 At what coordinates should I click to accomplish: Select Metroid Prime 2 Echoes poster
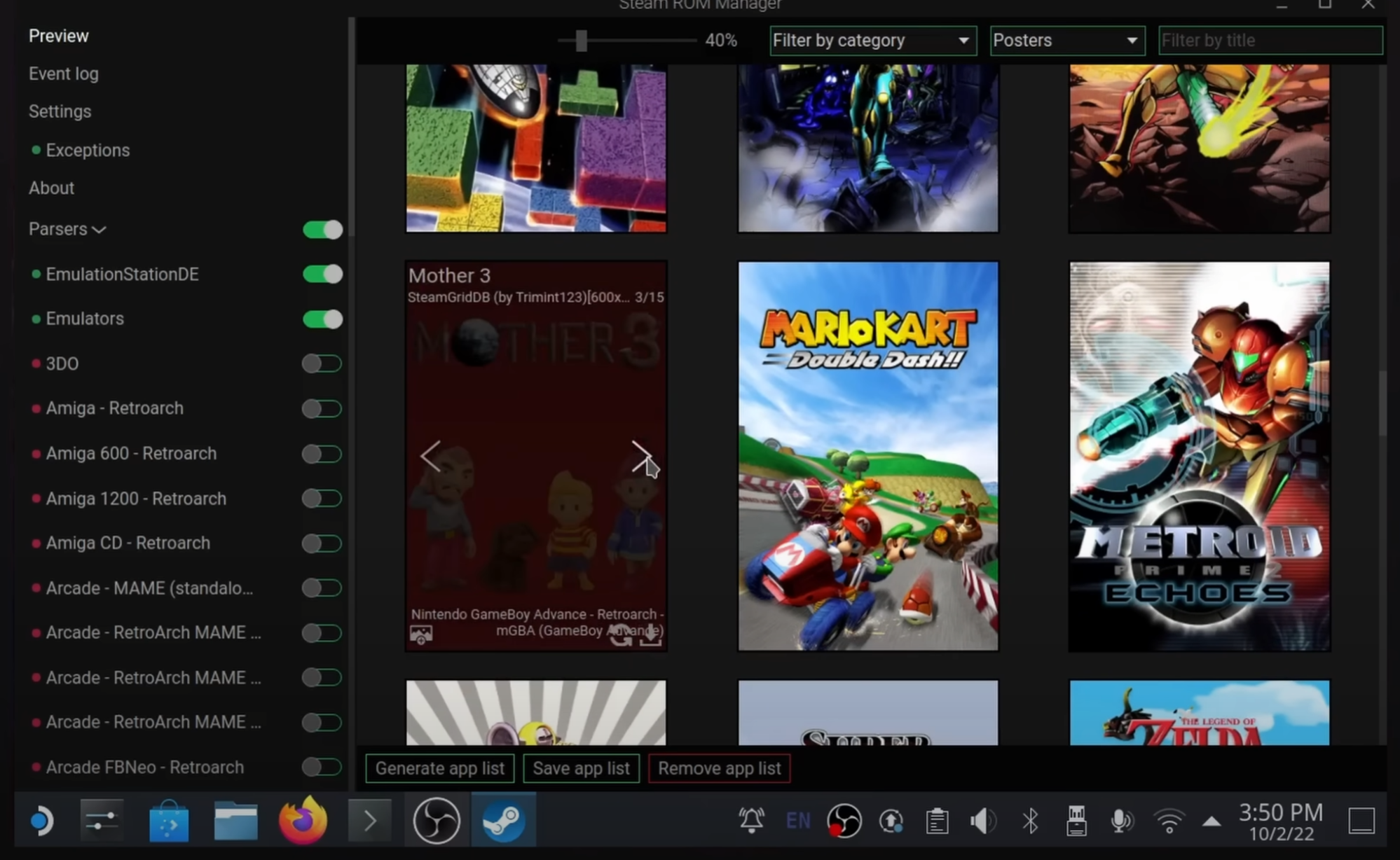(x=1199, y=456)
